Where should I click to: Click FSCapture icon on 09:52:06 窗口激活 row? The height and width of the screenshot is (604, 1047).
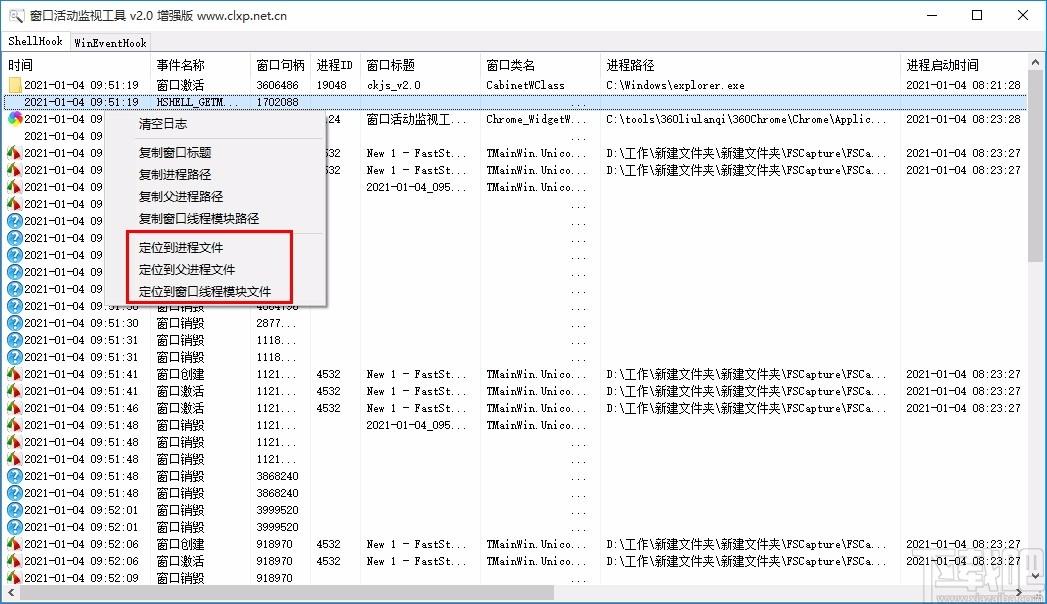coord(15,561)
